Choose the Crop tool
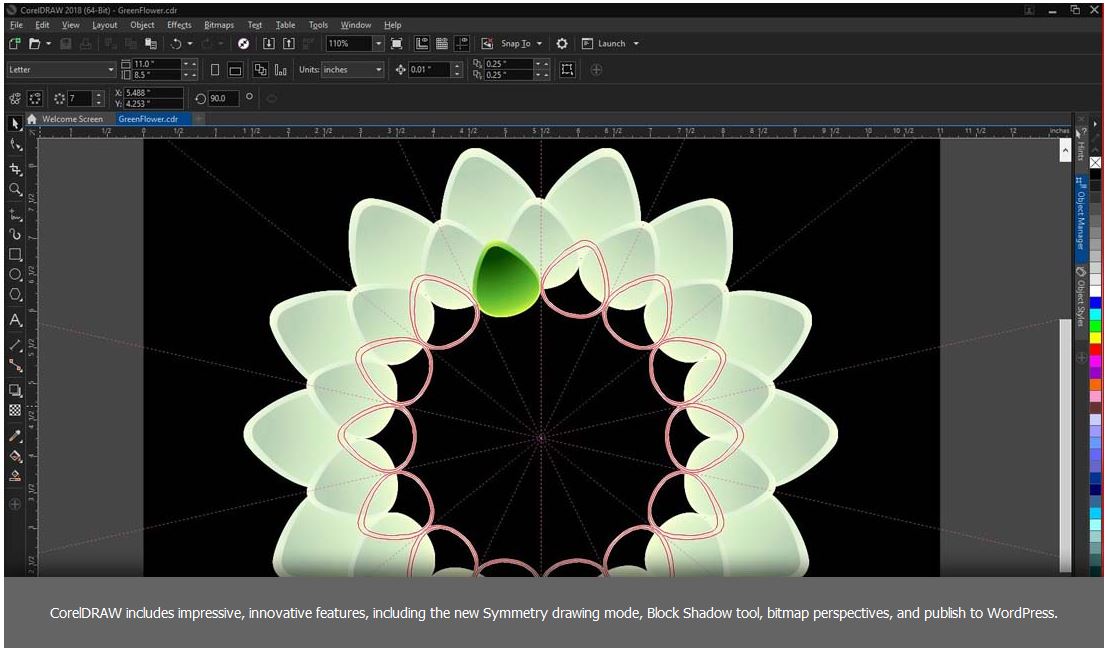1108x653 pixels. [x=15, y=169]
